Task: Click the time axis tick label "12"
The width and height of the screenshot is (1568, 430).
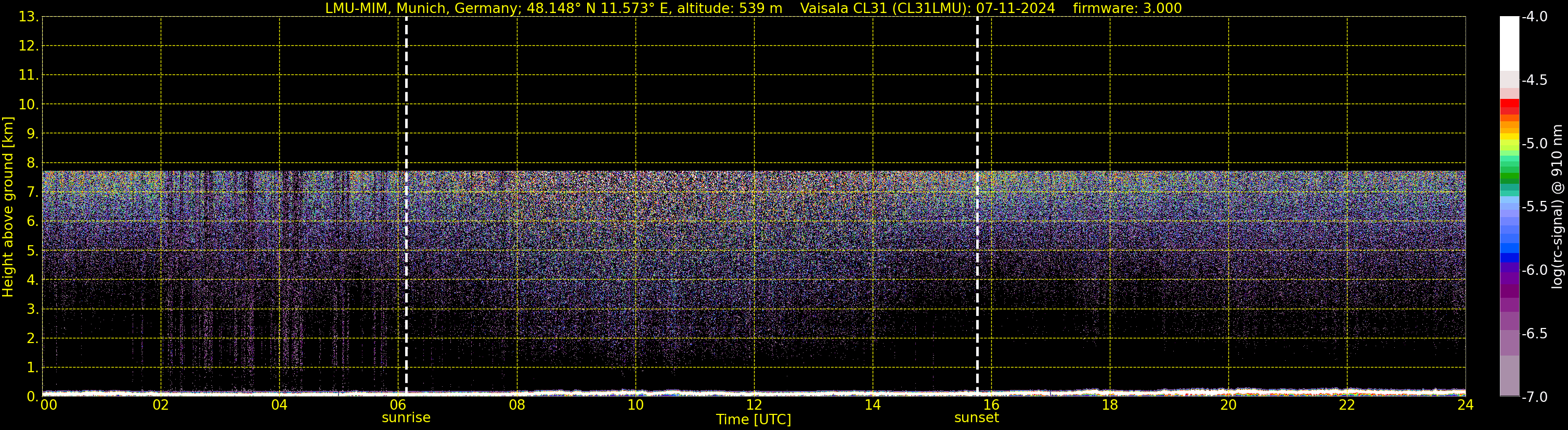Action: click(x=754, y=405)
